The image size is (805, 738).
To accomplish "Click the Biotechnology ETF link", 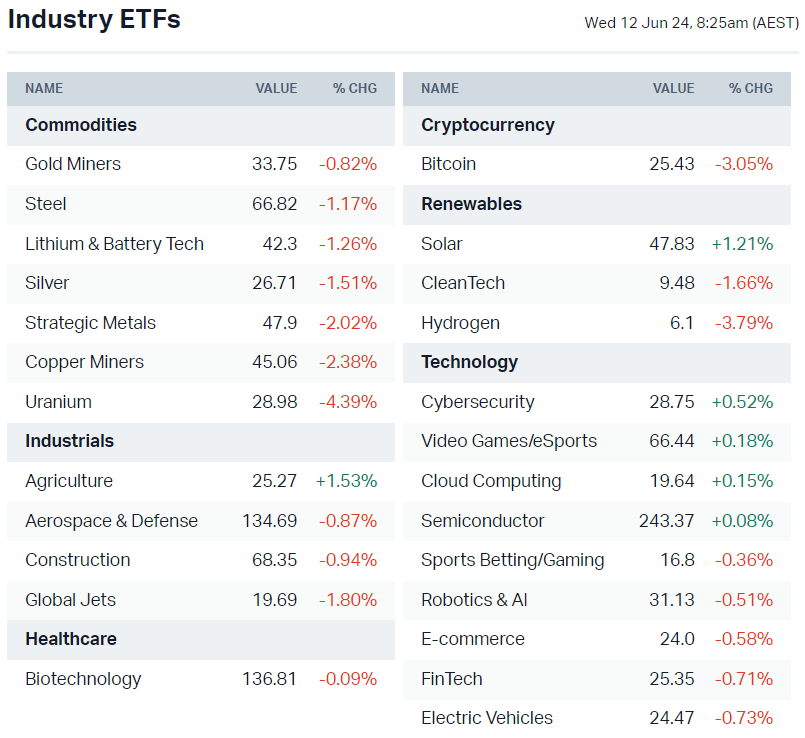I will pyautogui.click(x=83, y=679).
